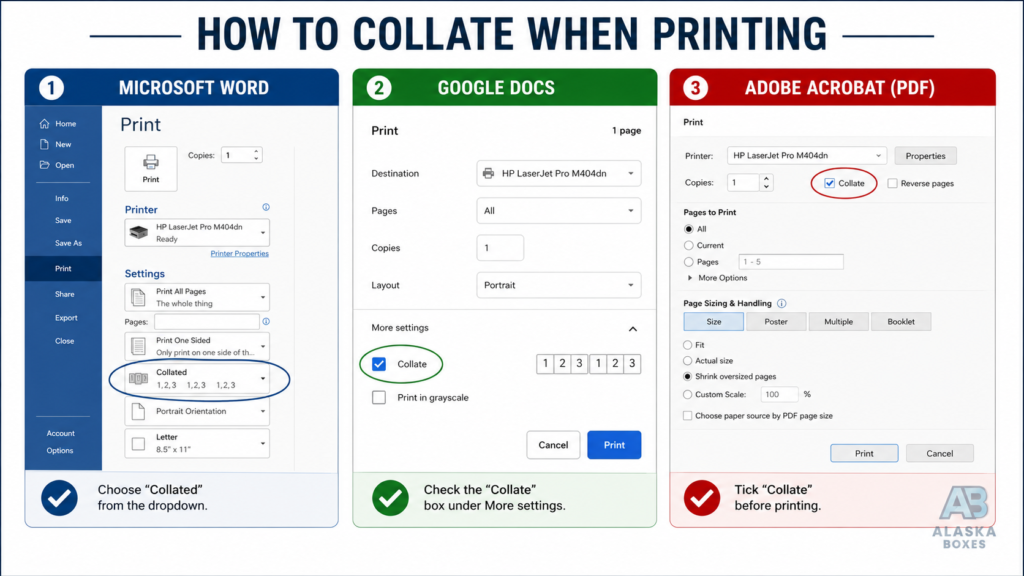This screenshot has width=1024, height=576.
Task: Open the Collated dropdown in Word
Action: [x=197, y=379]
